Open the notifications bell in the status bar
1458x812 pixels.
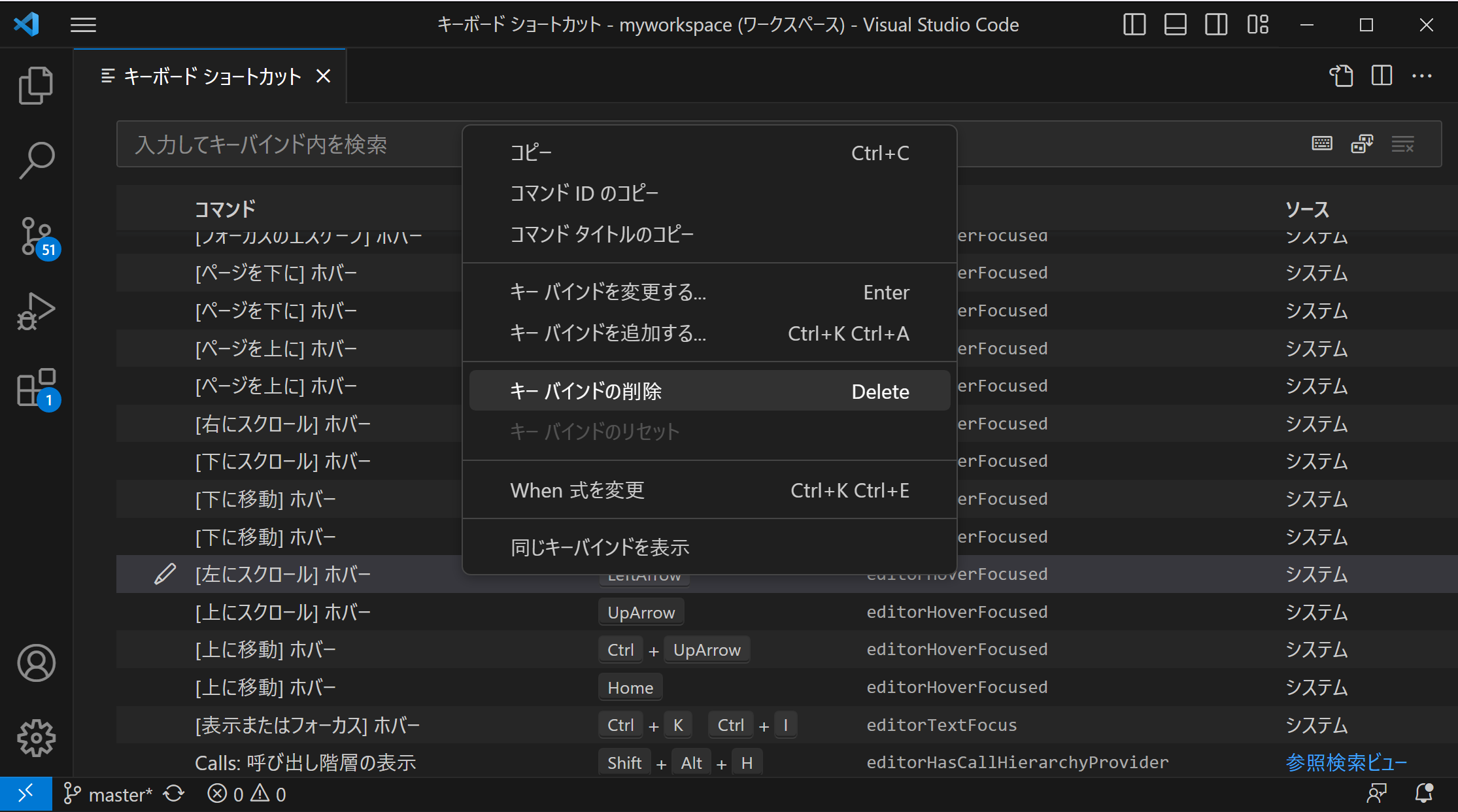1423,794
